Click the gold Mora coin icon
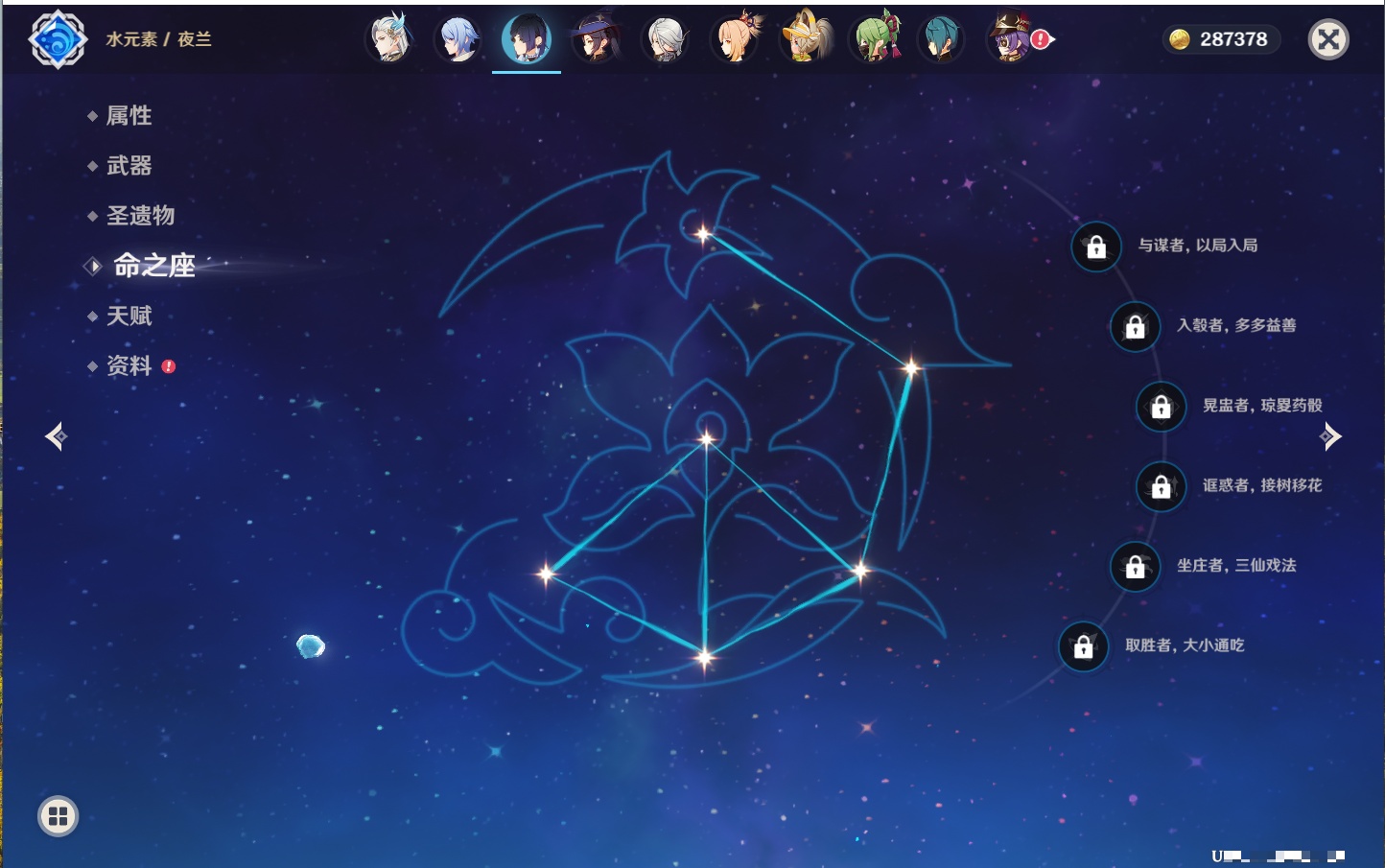Viewport: 1385px width, 868px height. pos(1180,39)
